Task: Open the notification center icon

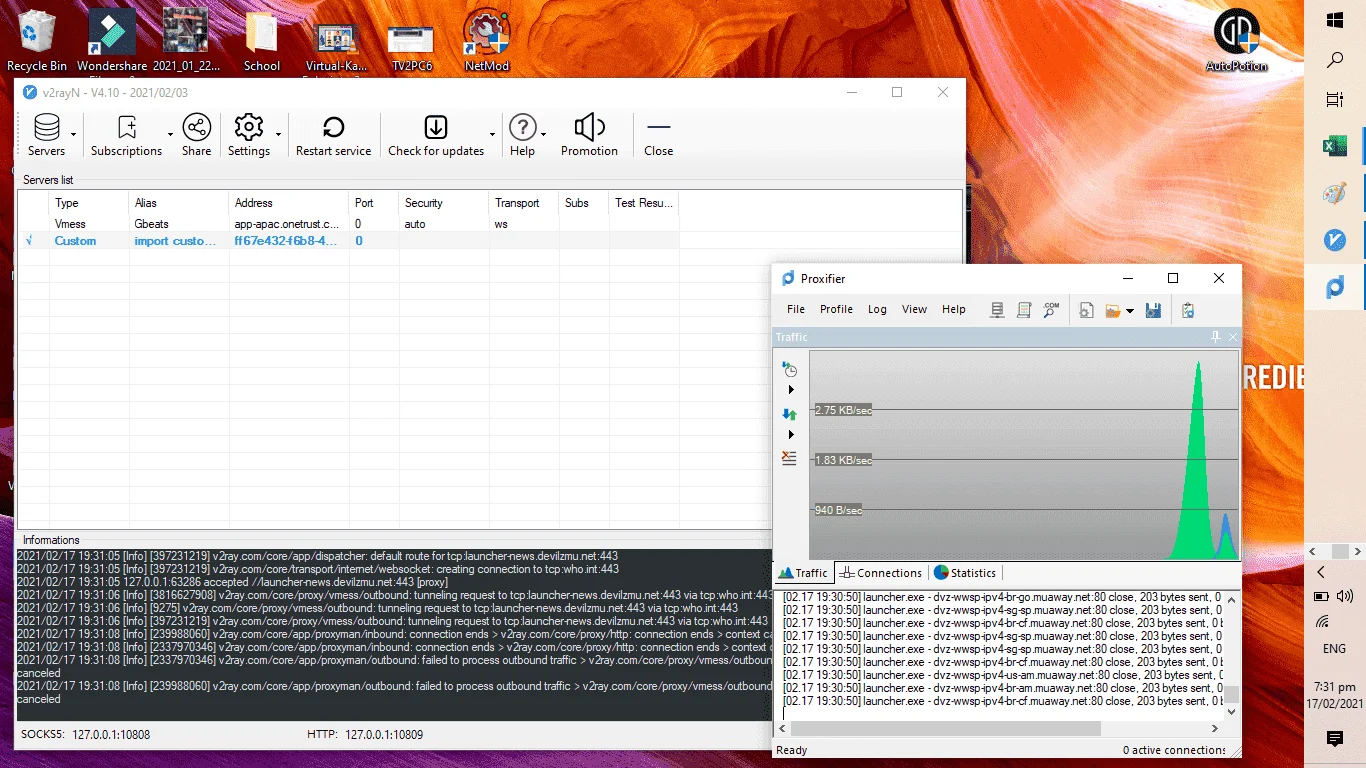Action: [x=1334, y=738]
